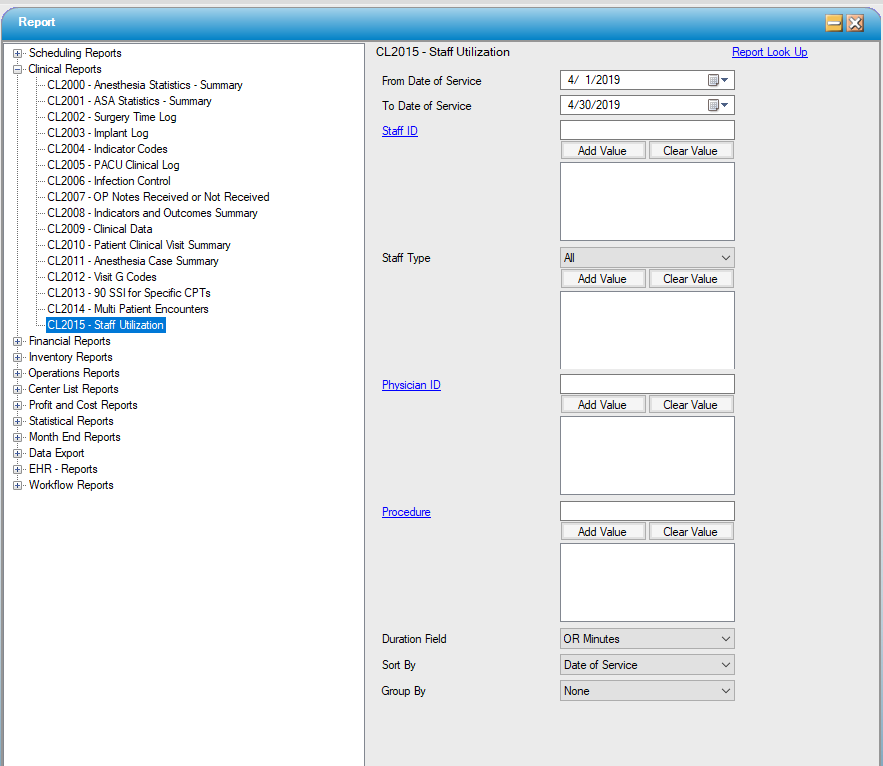The width and height of the screenshot is (883, 766).
Task: Open the From Date of Service calendar picker
Action: pyautogui.click(x=719, y=80)
